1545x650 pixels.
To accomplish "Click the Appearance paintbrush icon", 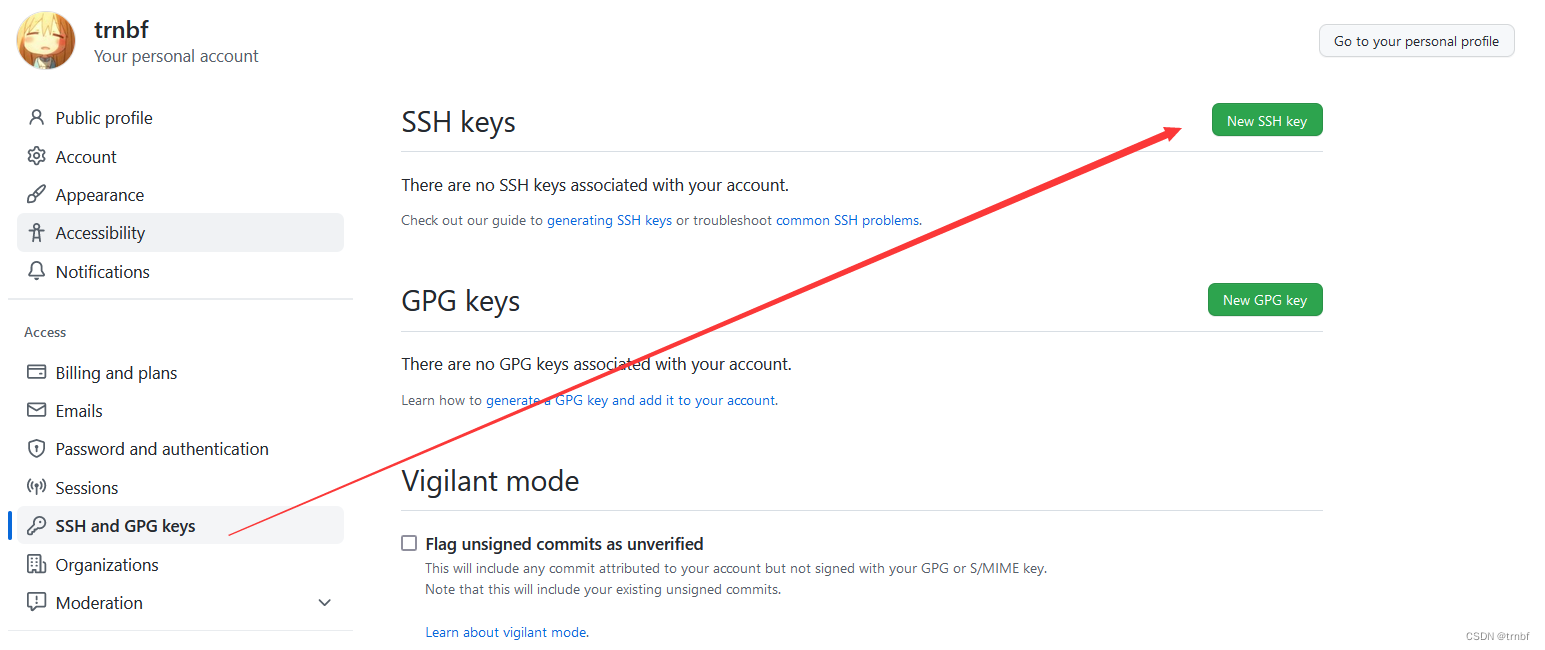I will [37, 195].
